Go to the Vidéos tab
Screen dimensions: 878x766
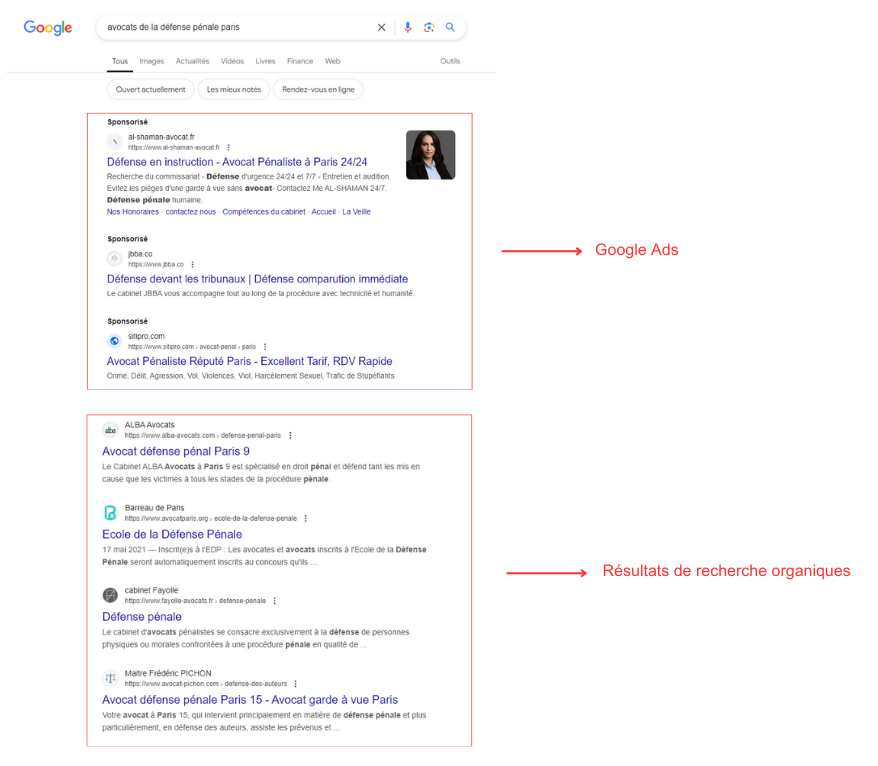[232, 61]
